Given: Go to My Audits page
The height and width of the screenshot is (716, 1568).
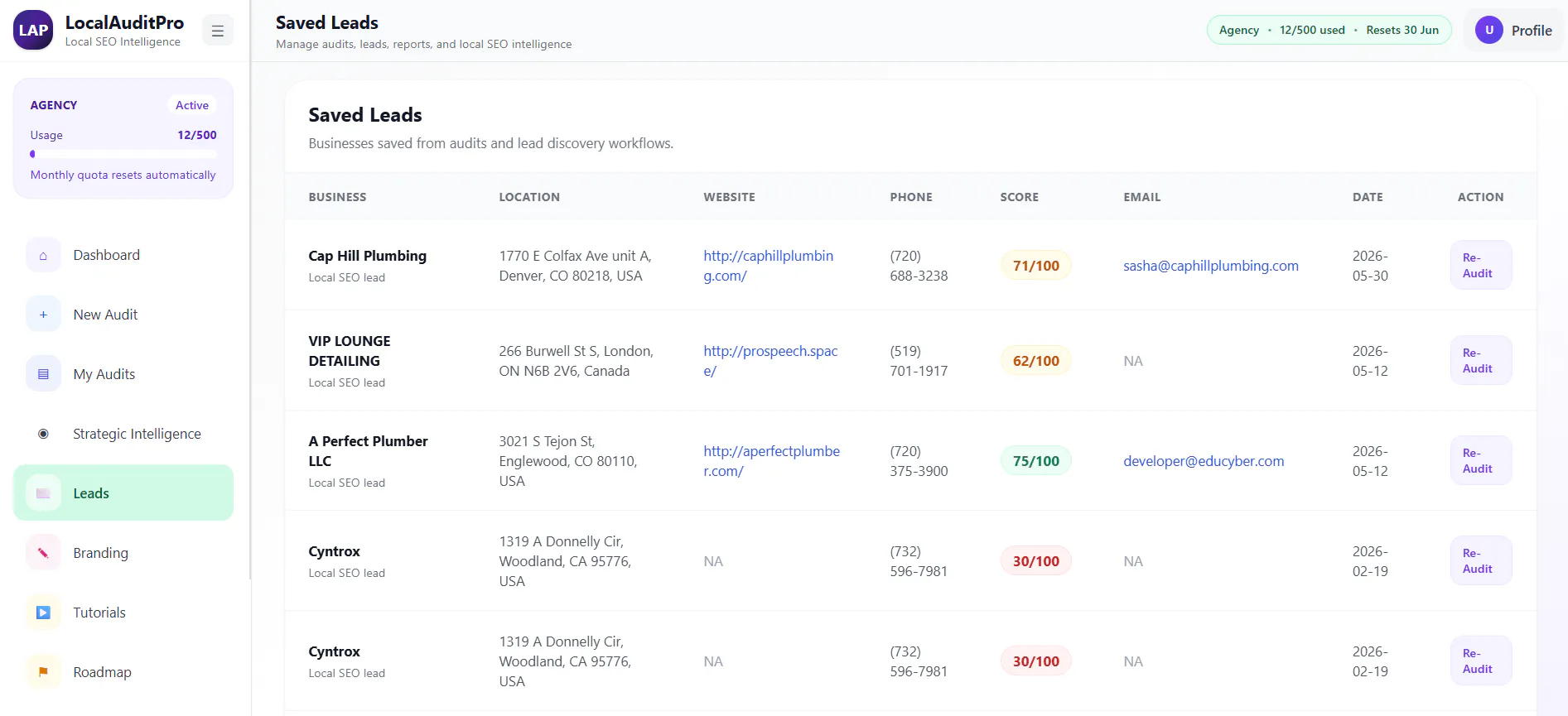Looking at the screenshot, I should pos(123,374).
